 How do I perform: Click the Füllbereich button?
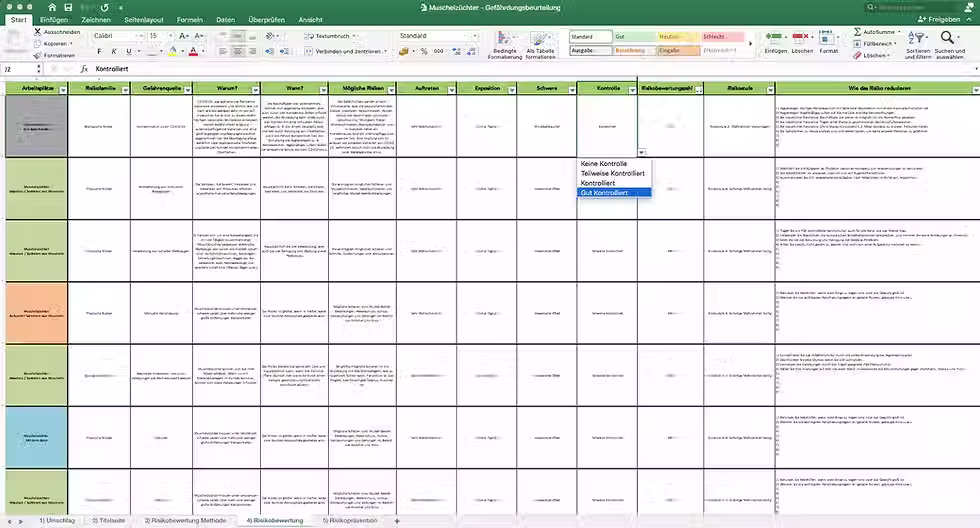[x=874, y=44]
